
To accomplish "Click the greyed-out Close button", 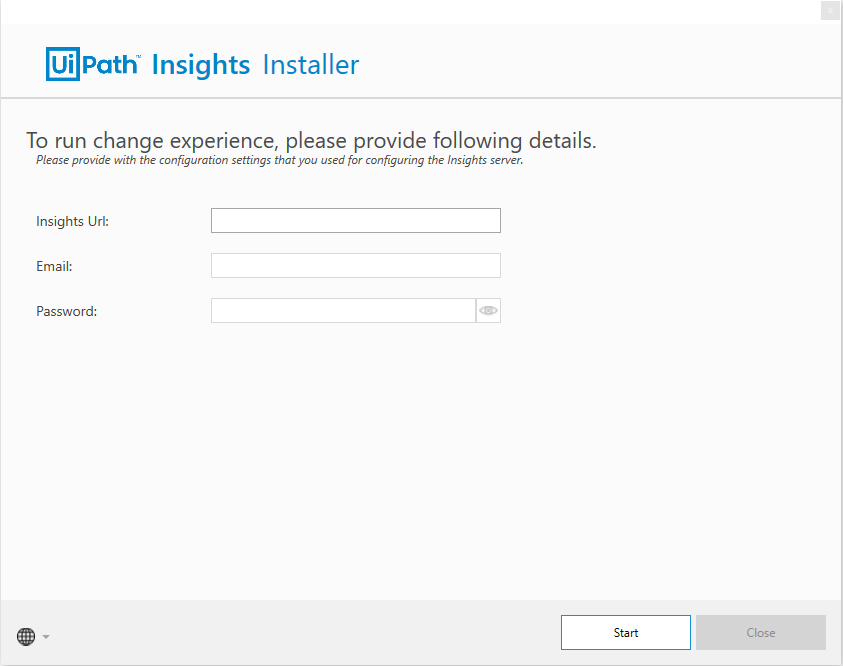I will click(761, 633).
